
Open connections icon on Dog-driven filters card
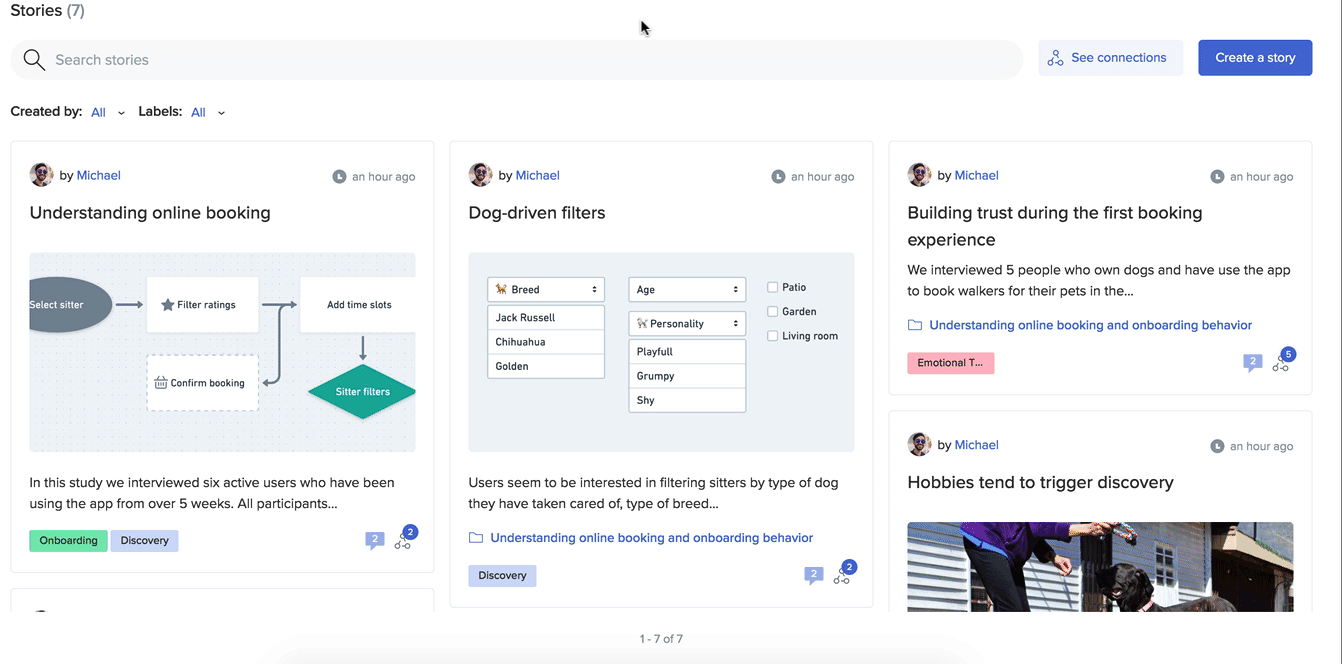click(842, 577)
